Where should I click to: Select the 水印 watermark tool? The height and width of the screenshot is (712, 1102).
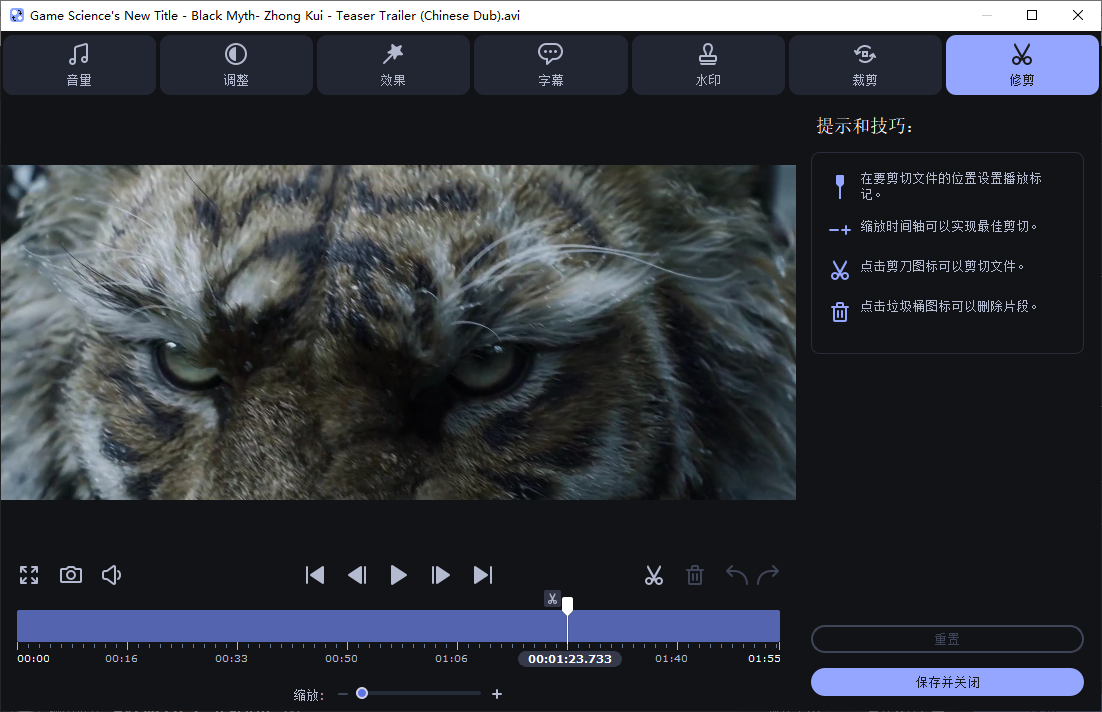coord(707,64)
